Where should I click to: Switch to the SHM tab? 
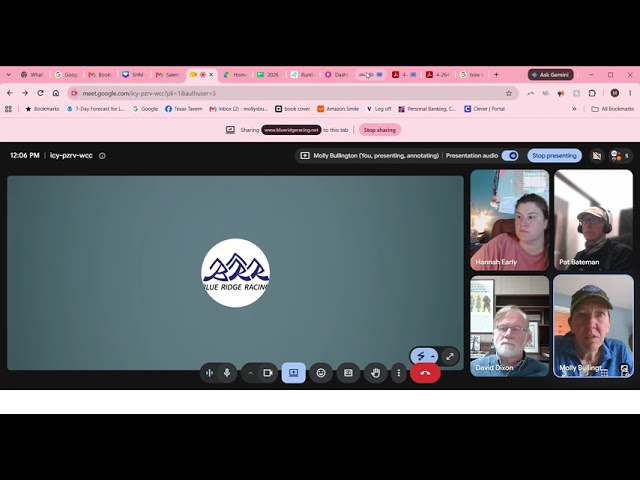point(133,75)
